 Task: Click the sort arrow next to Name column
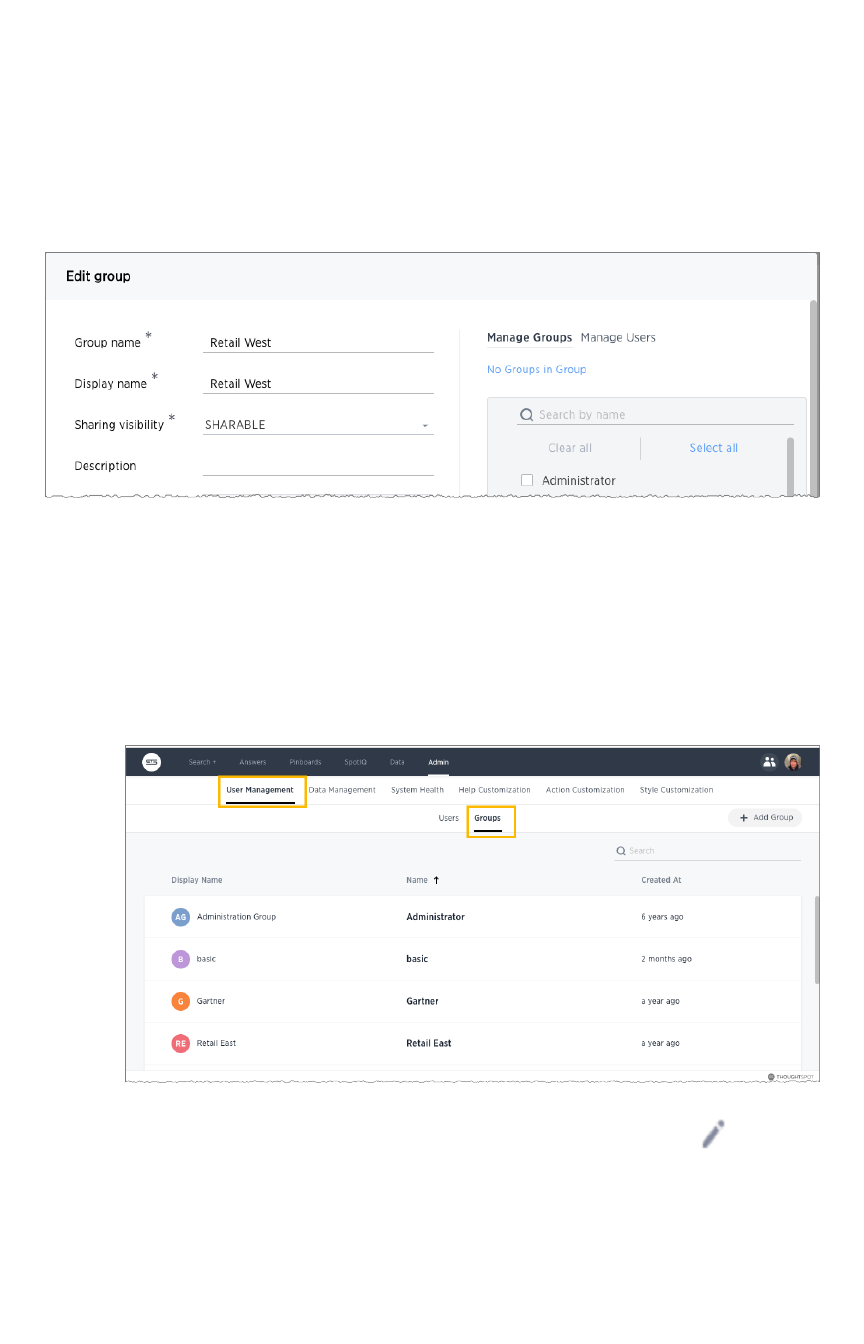click(436, 880)
